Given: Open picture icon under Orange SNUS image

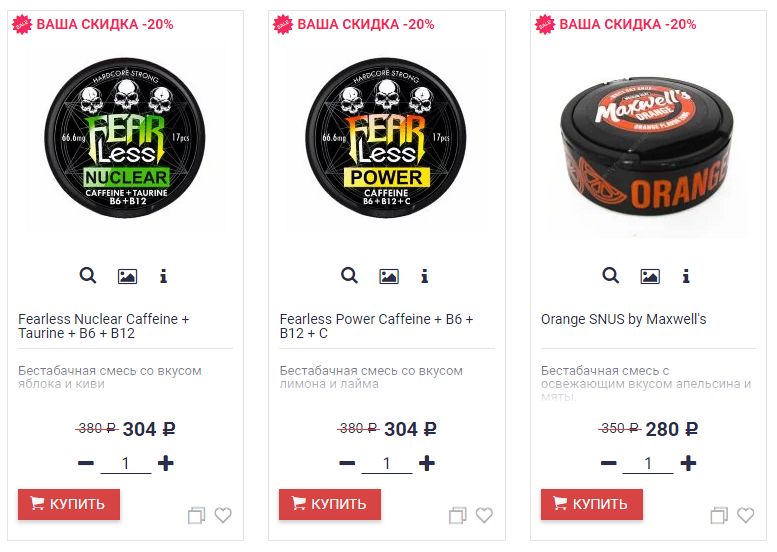Looking at the screenshot, I should [650, 276].
